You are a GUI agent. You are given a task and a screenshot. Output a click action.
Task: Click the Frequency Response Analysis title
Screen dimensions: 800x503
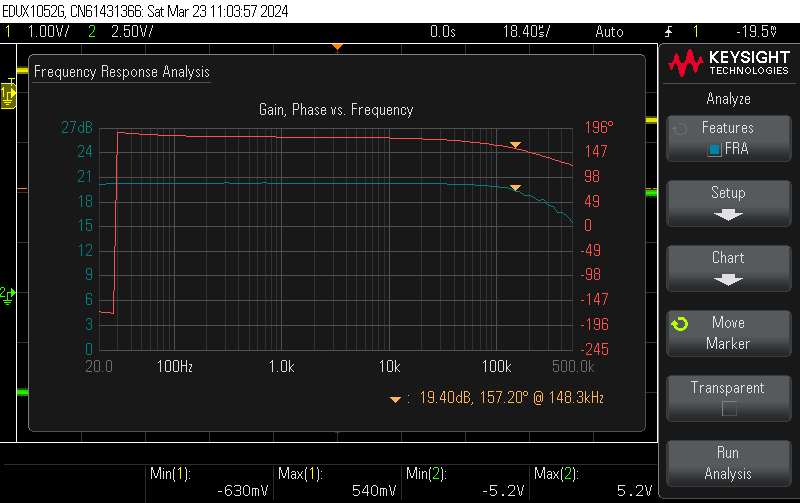click(121, 72)
